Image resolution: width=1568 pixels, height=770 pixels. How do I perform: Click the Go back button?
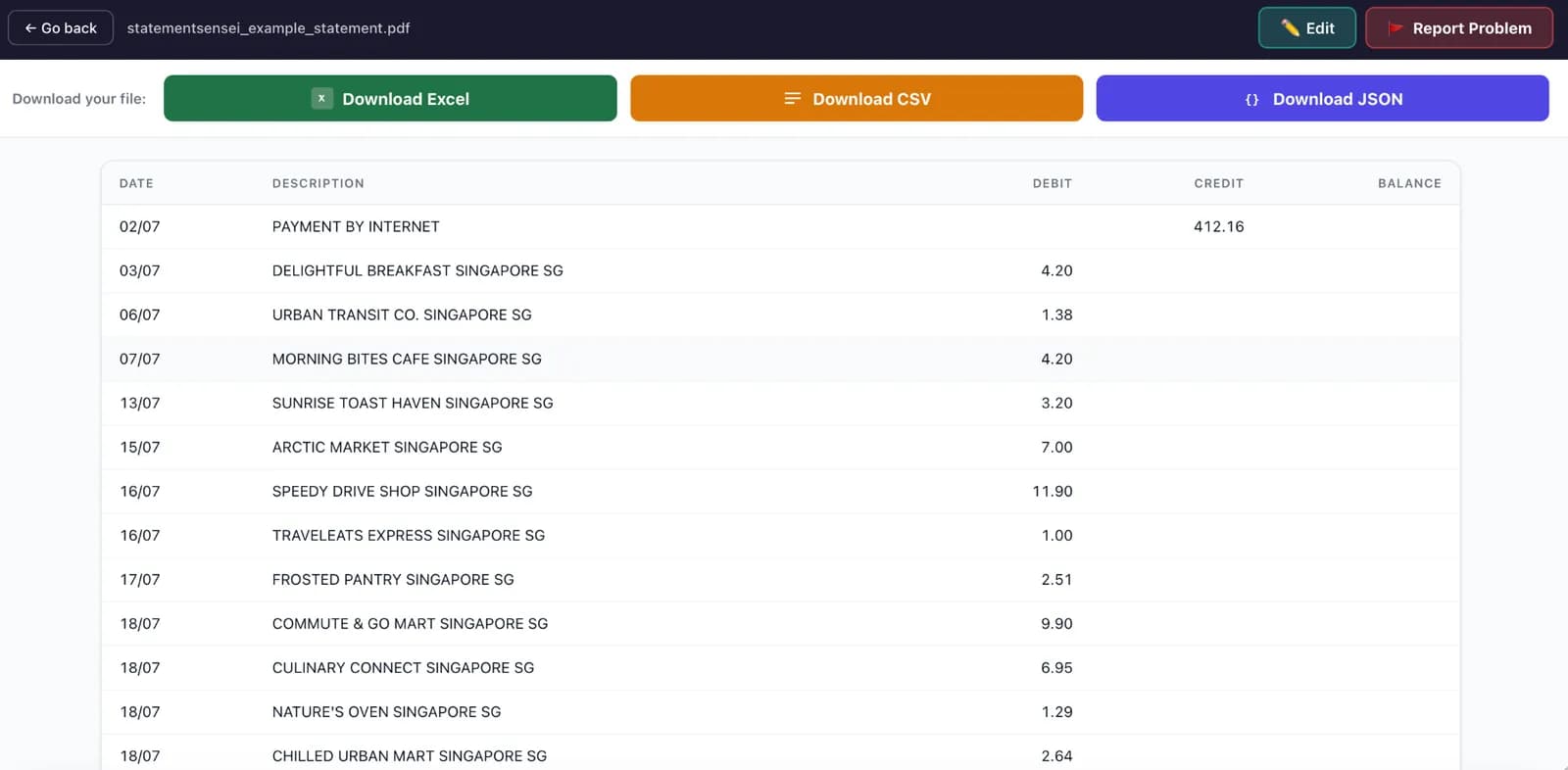61,28
